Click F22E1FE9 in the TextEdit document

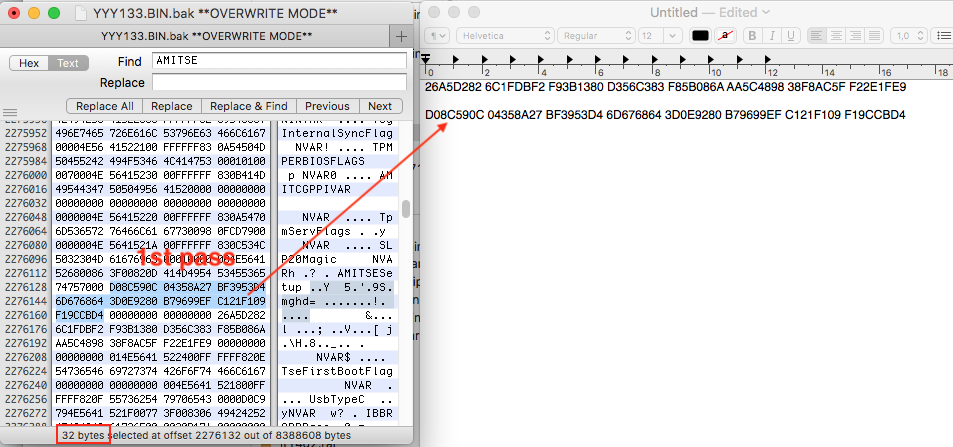click(x=878, y=87)
